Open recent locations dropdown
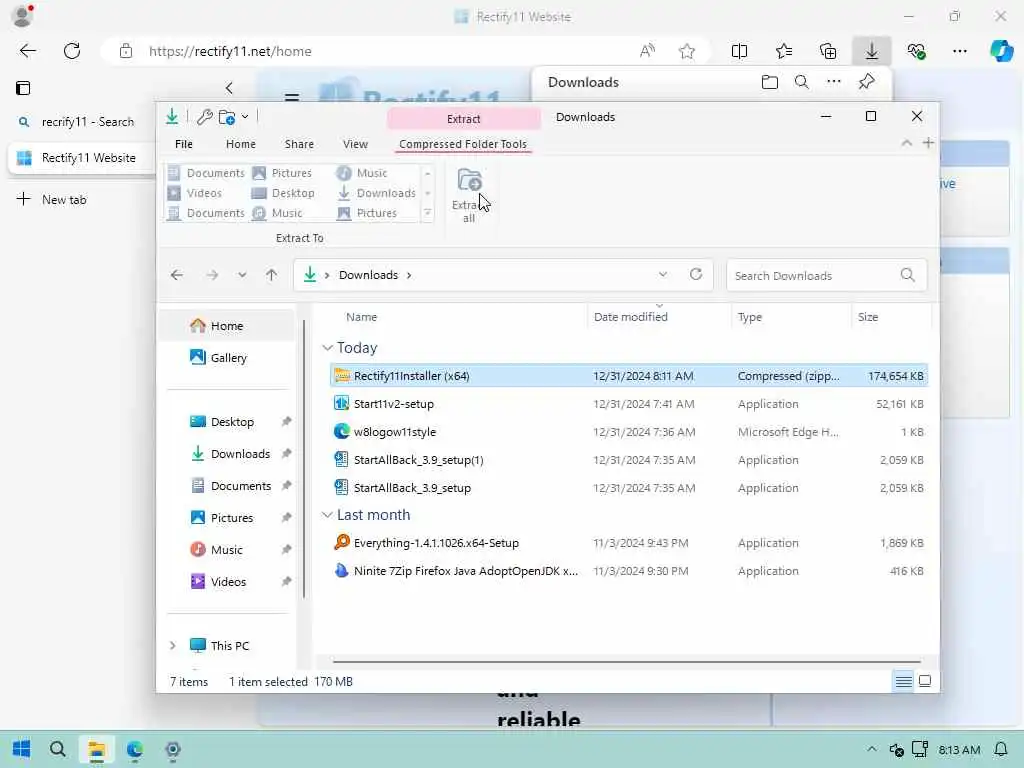This screenshot has width=1024, height=768. pos(242,275)
